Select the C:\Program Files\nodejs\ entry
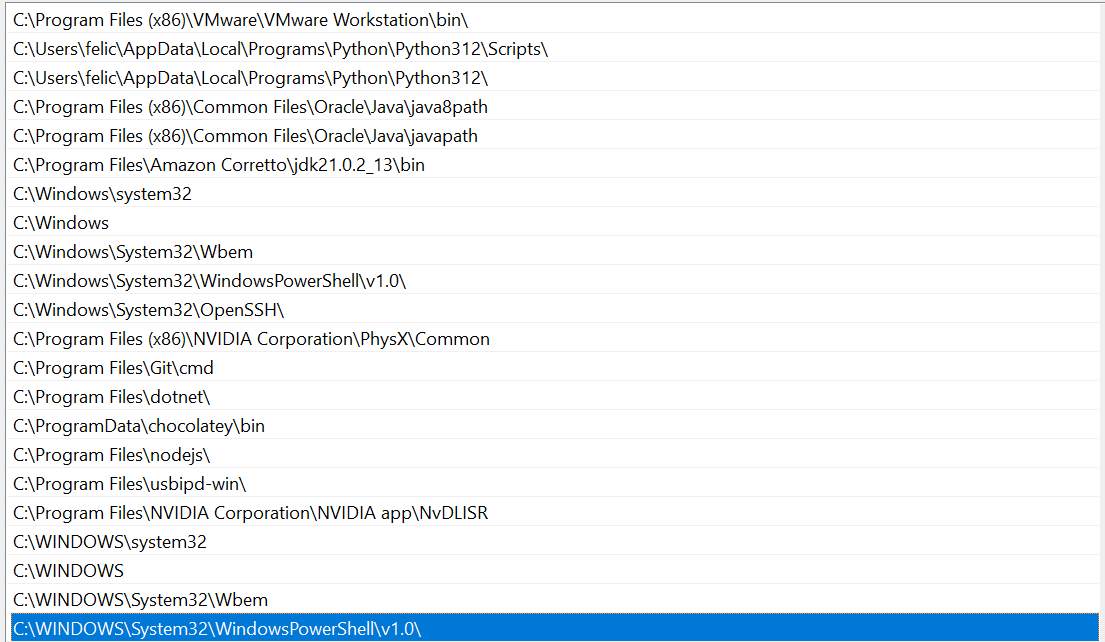1105x642 pixels. click(555, 455)
